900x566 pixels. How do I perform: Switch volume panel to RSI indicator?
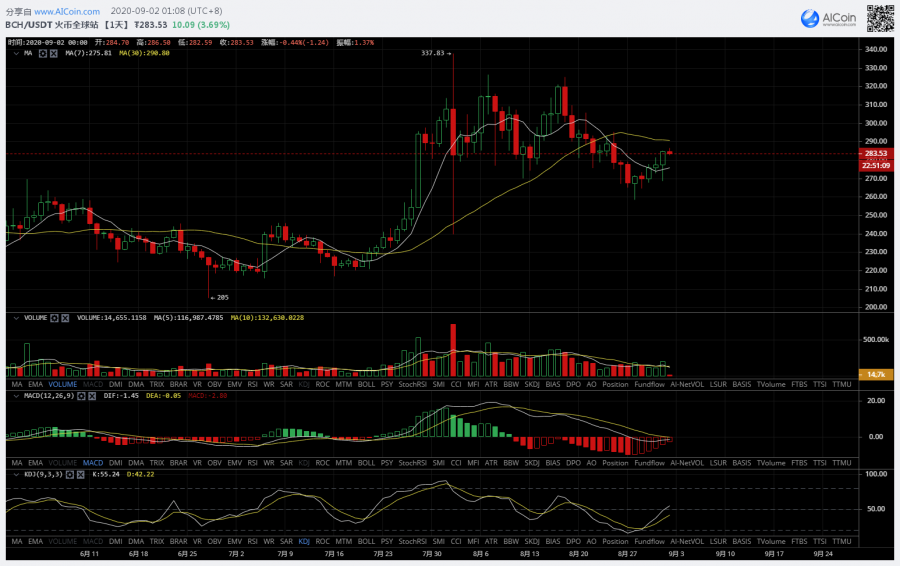(x=253, y=385)
